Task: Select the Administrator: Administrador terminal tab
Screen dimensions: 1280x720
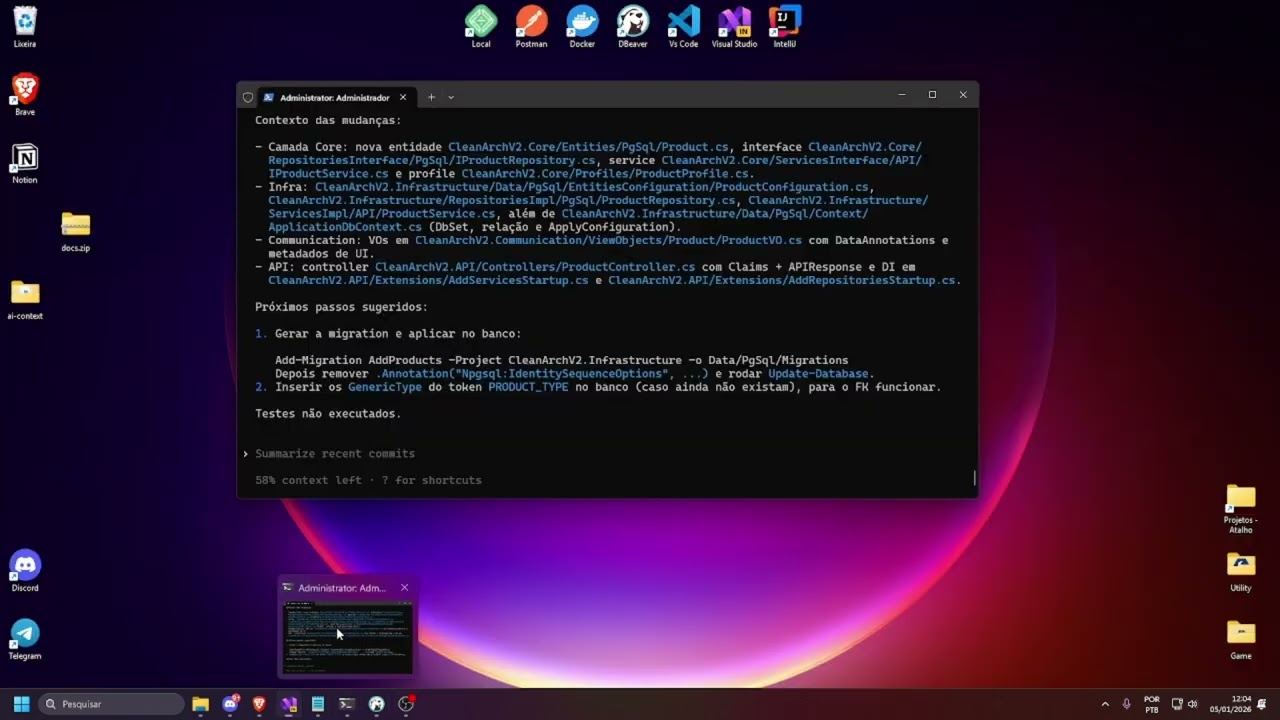Action: (x=334, y=98)
